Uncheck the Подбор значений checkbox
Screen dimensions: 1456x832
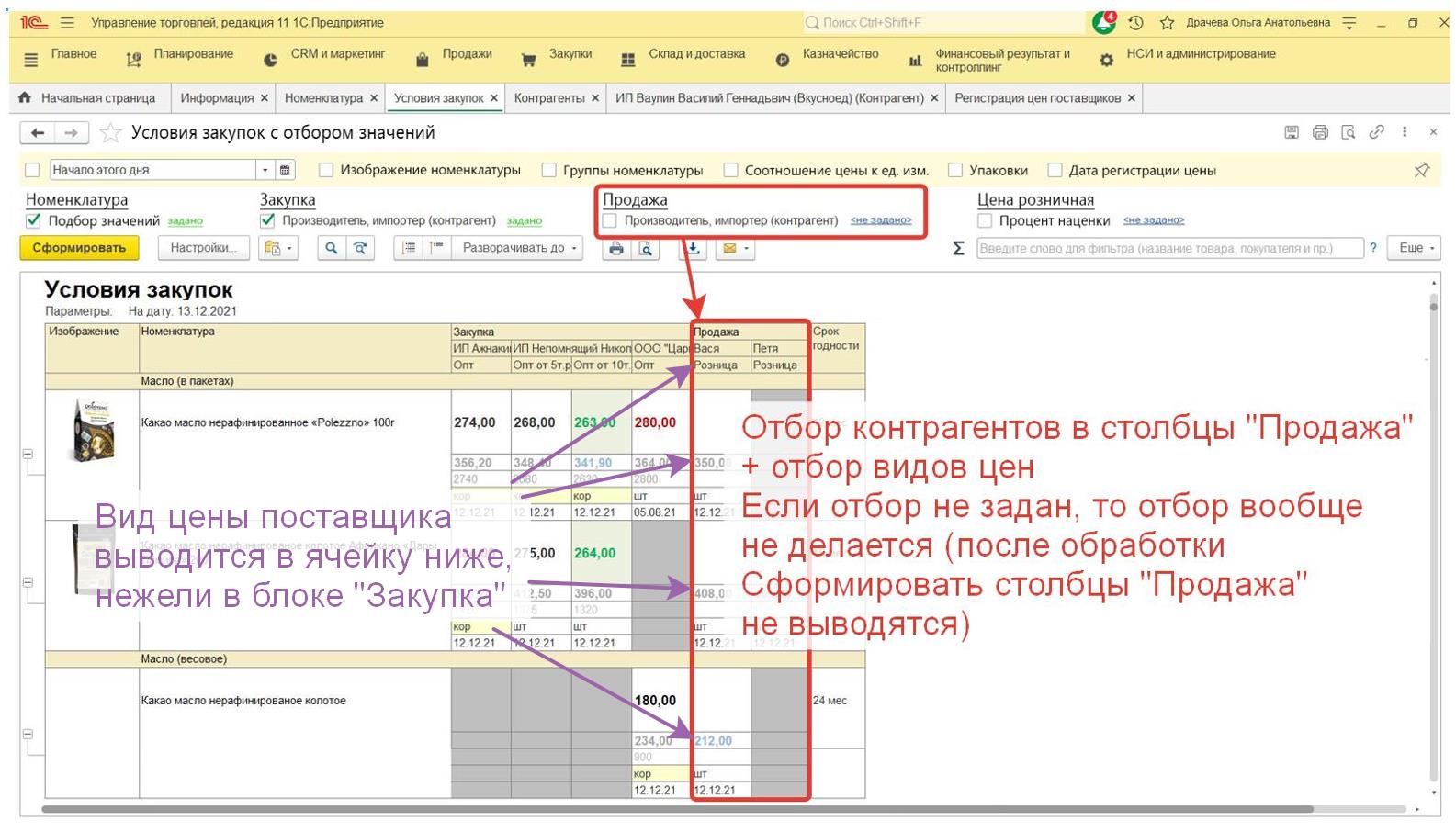[34, 220]
